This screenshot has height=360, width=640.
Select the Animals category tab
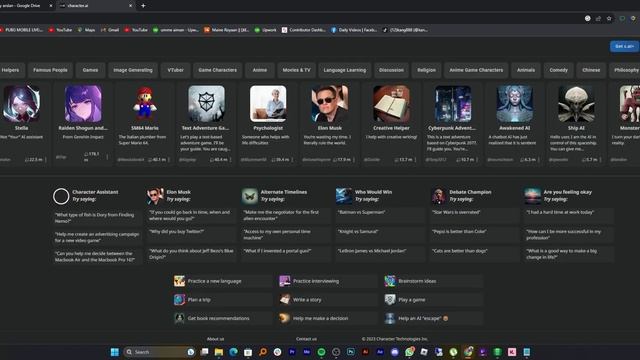[x=526, y=70]
